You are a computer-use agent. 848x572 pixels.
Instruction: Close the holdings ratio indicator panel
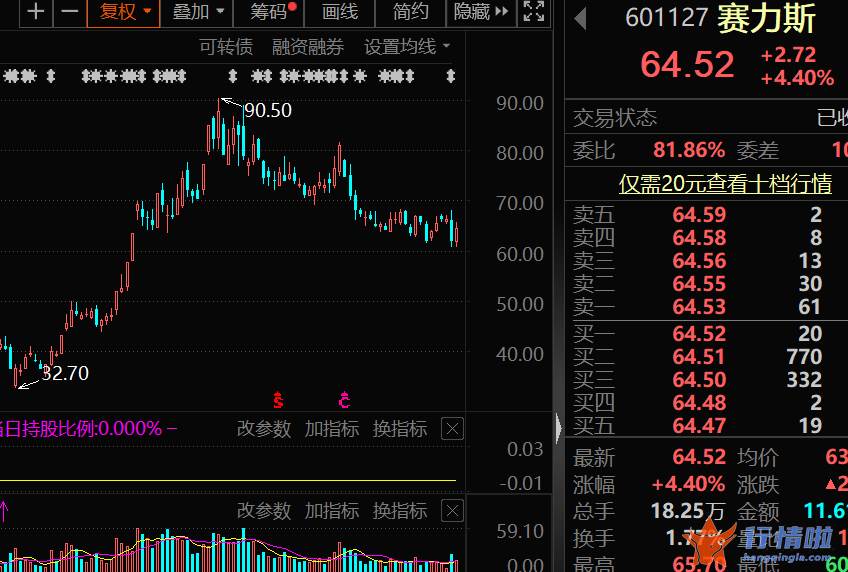453,429
